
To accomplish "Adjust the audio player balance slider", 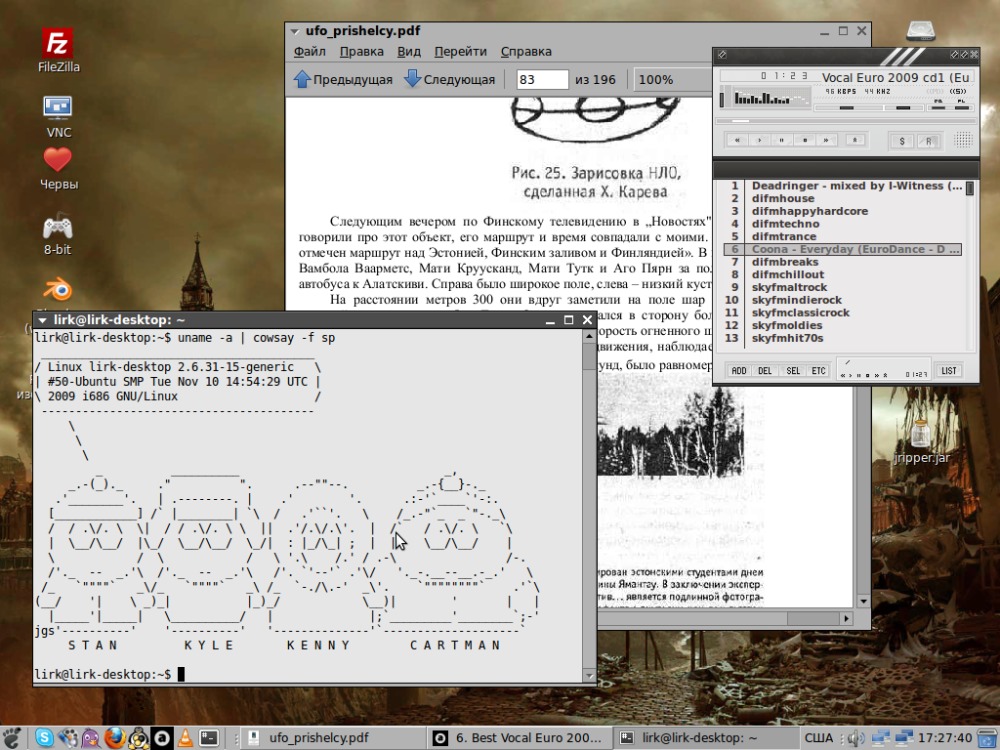I will (903, 108).
